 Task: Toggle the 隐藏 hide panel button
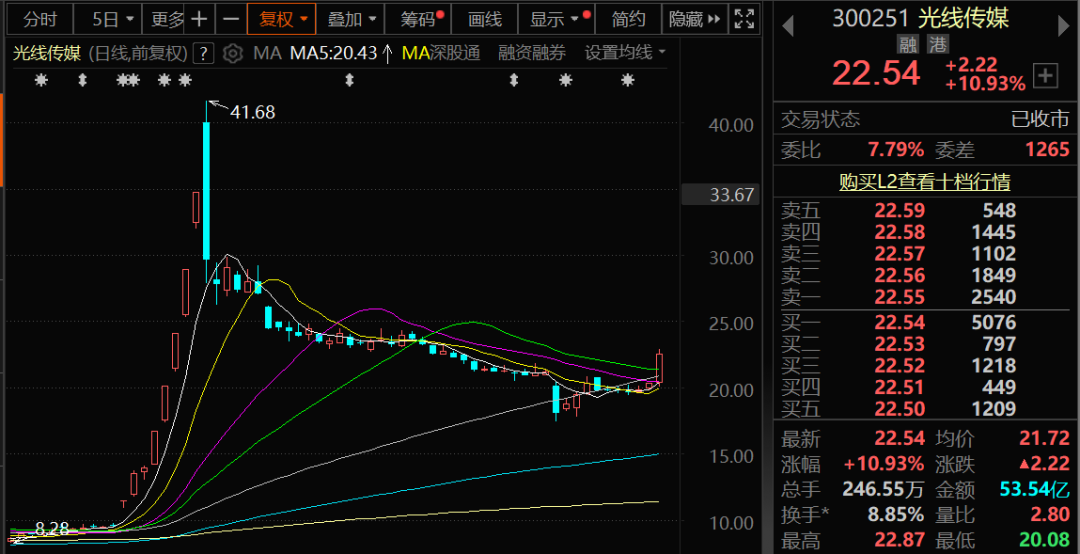[691, 19]
